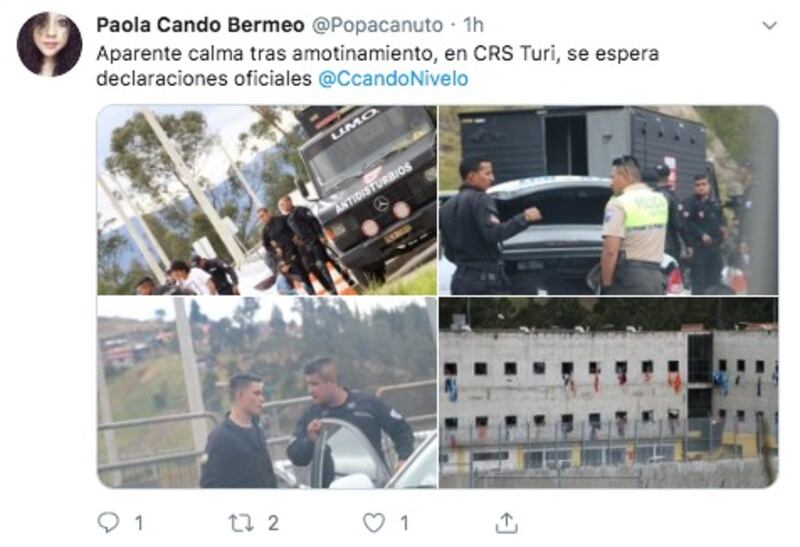Screen dimensions: 800x547
Task: Expand the tweet options chevron
Action: (x=769, y=25)
